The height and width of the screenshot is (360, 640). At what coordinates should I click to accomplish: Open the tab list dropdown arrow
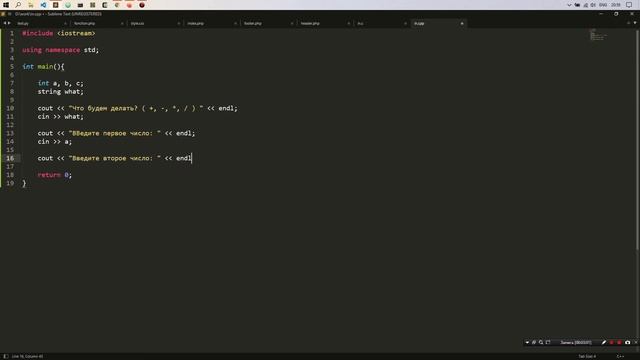(x=635, y=23)
